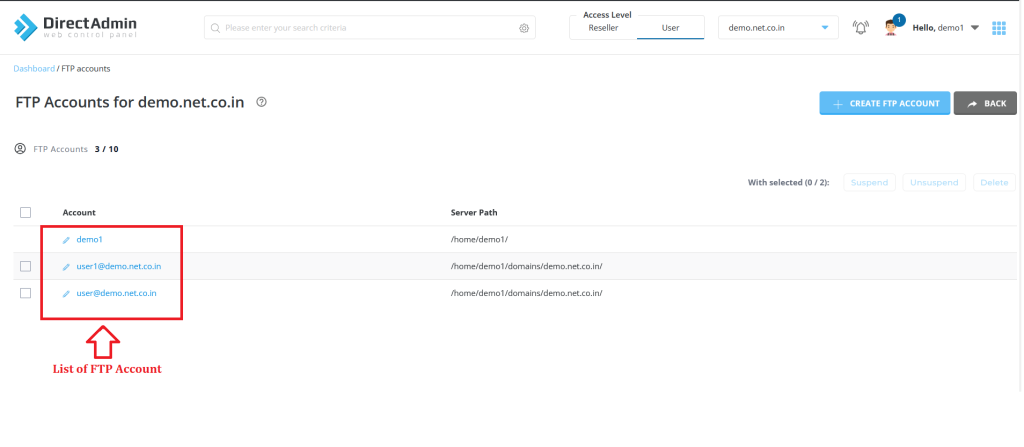Click the Server Path column header

click(474, 212)
